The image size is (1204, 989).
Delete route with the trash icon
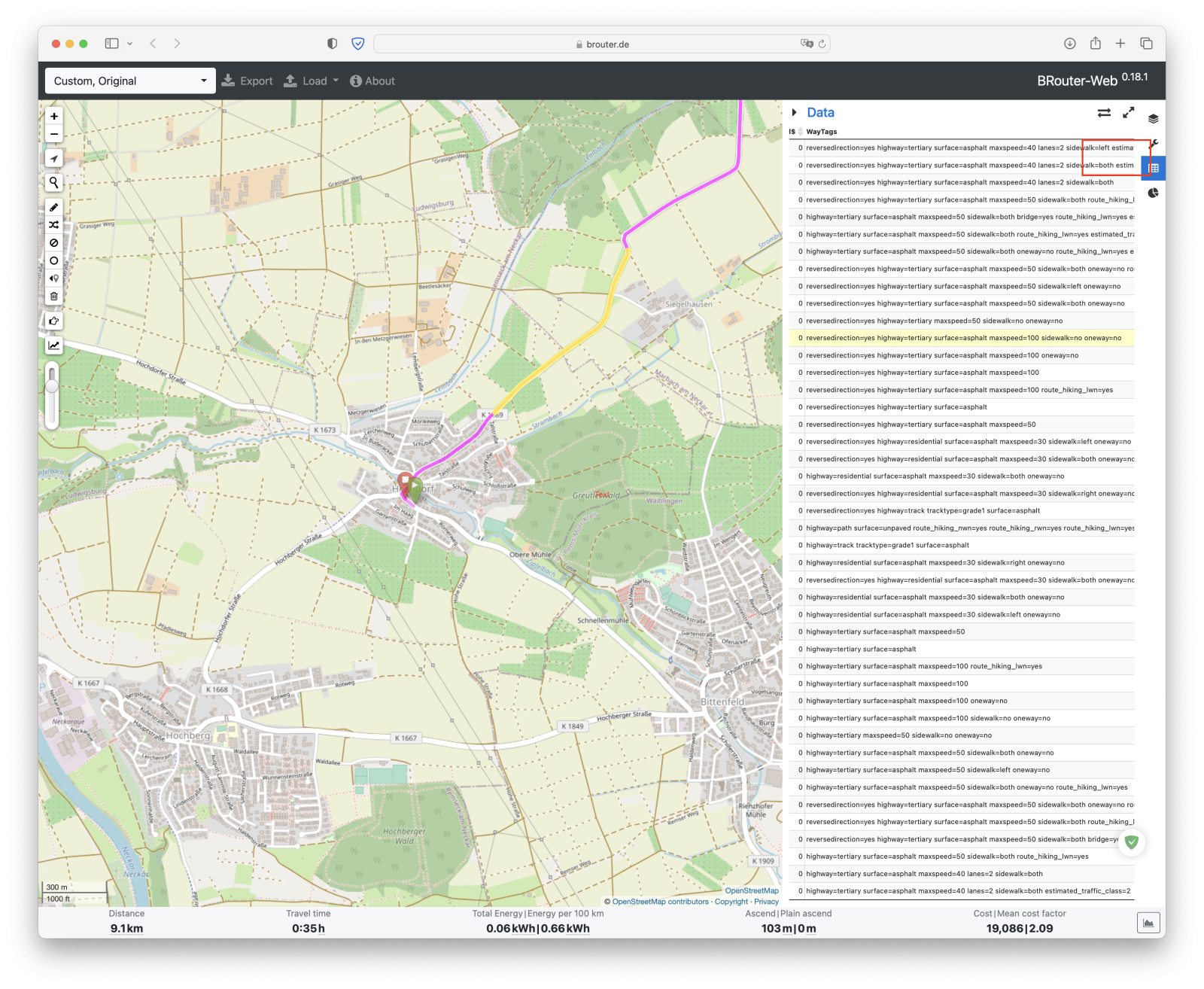point(53,296)
